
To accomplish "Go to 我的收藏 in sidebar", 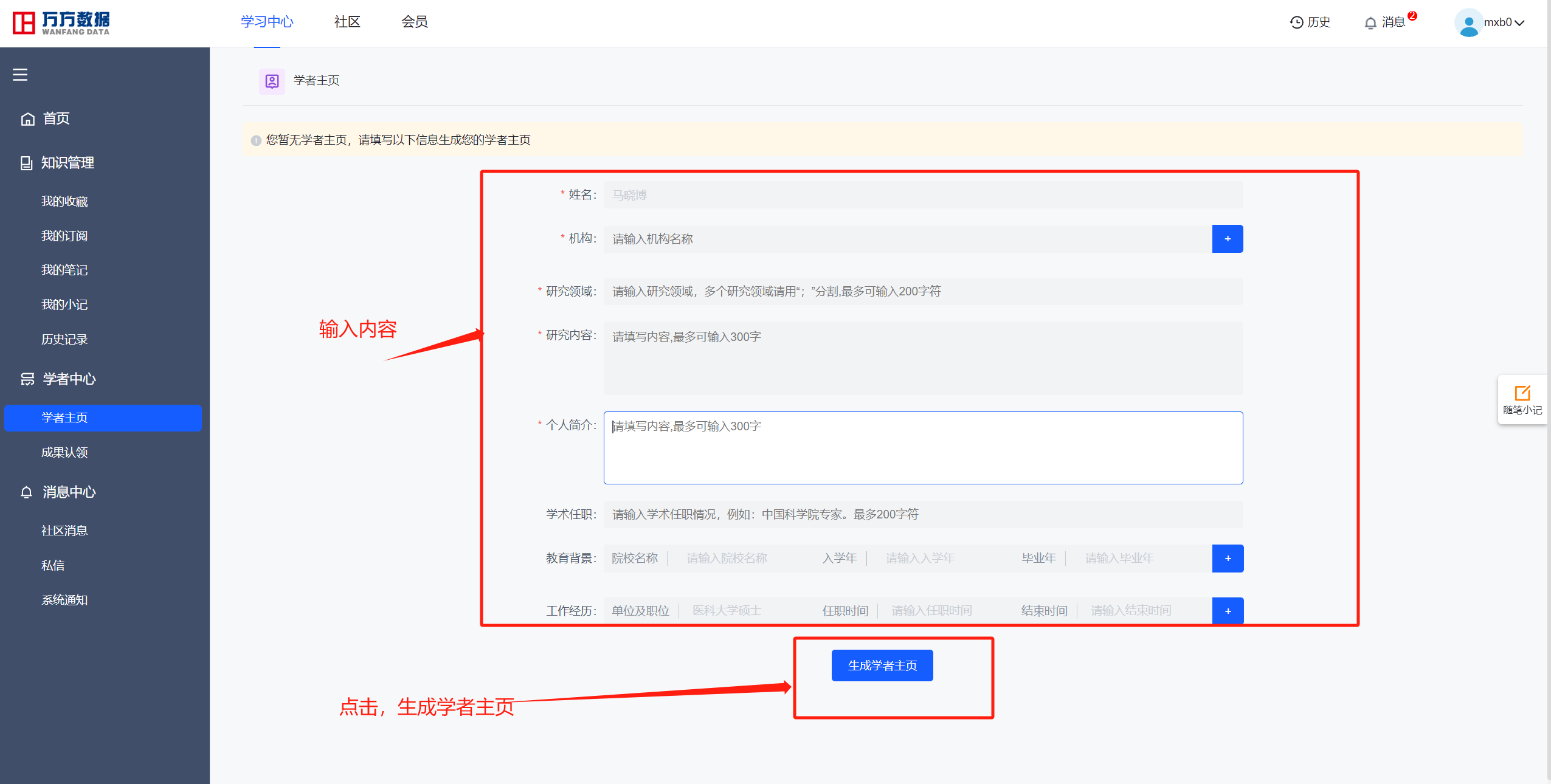I will [x=64, y=201].
